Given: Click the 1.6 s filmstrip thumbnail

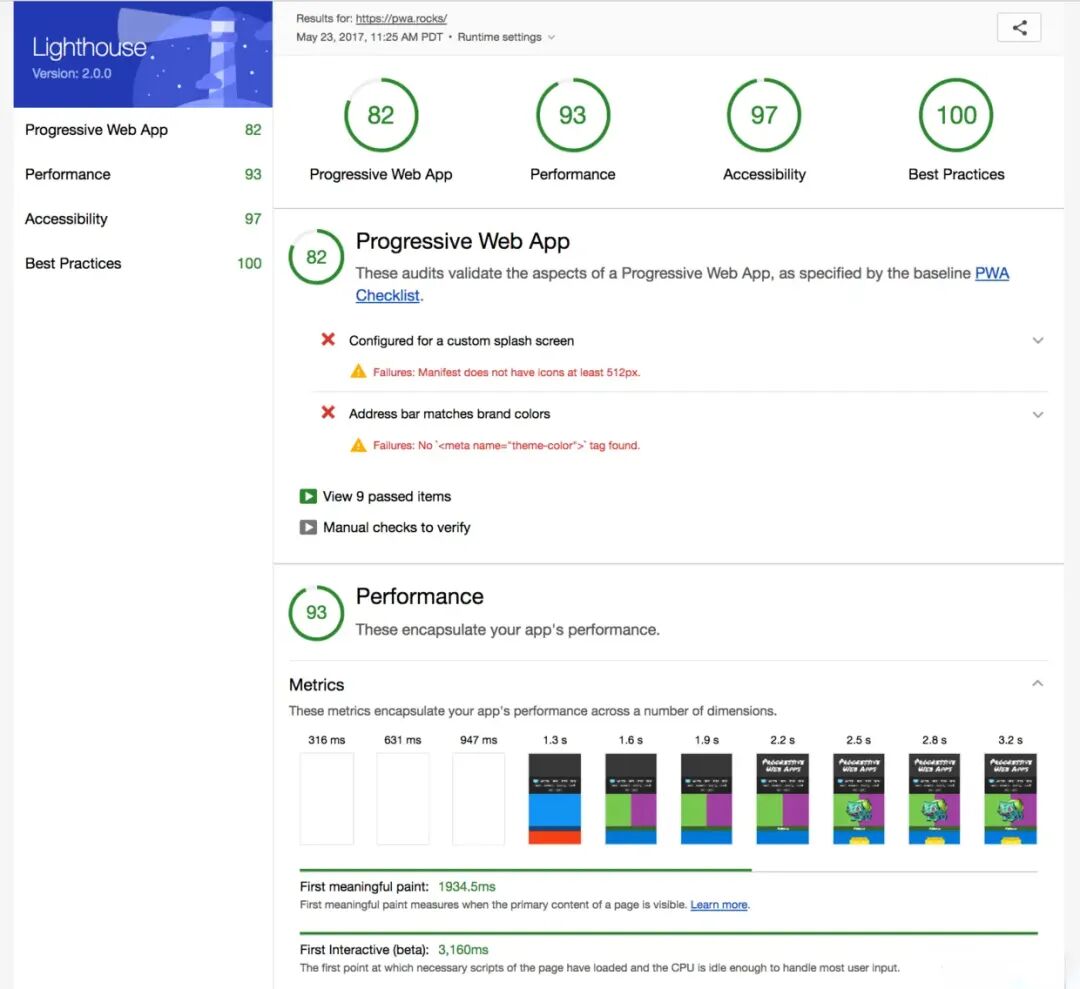Looking at the screenshot, I should click(x=630, y=798).
